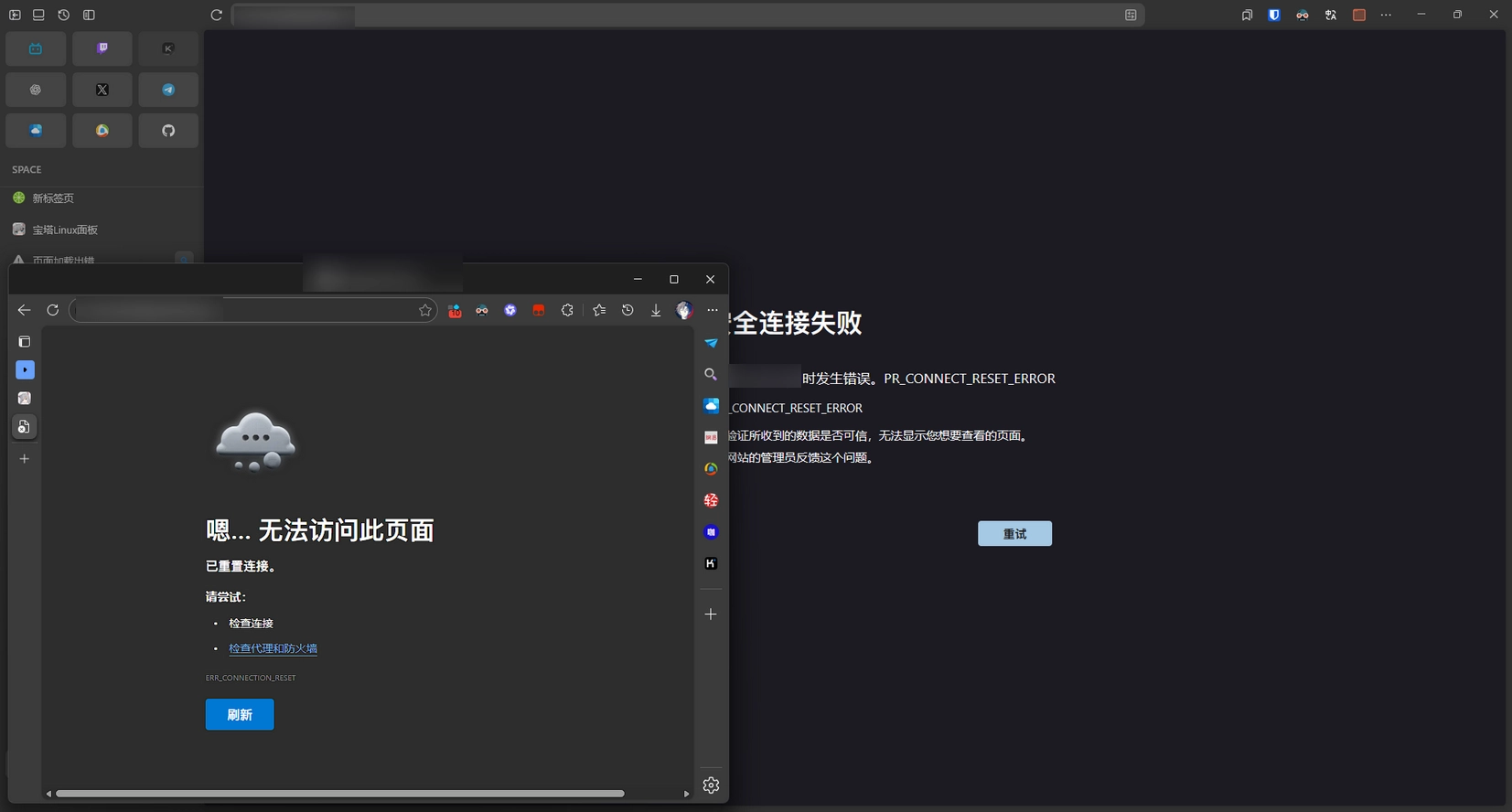Star this page as favorite in Edge

point(425,311)
